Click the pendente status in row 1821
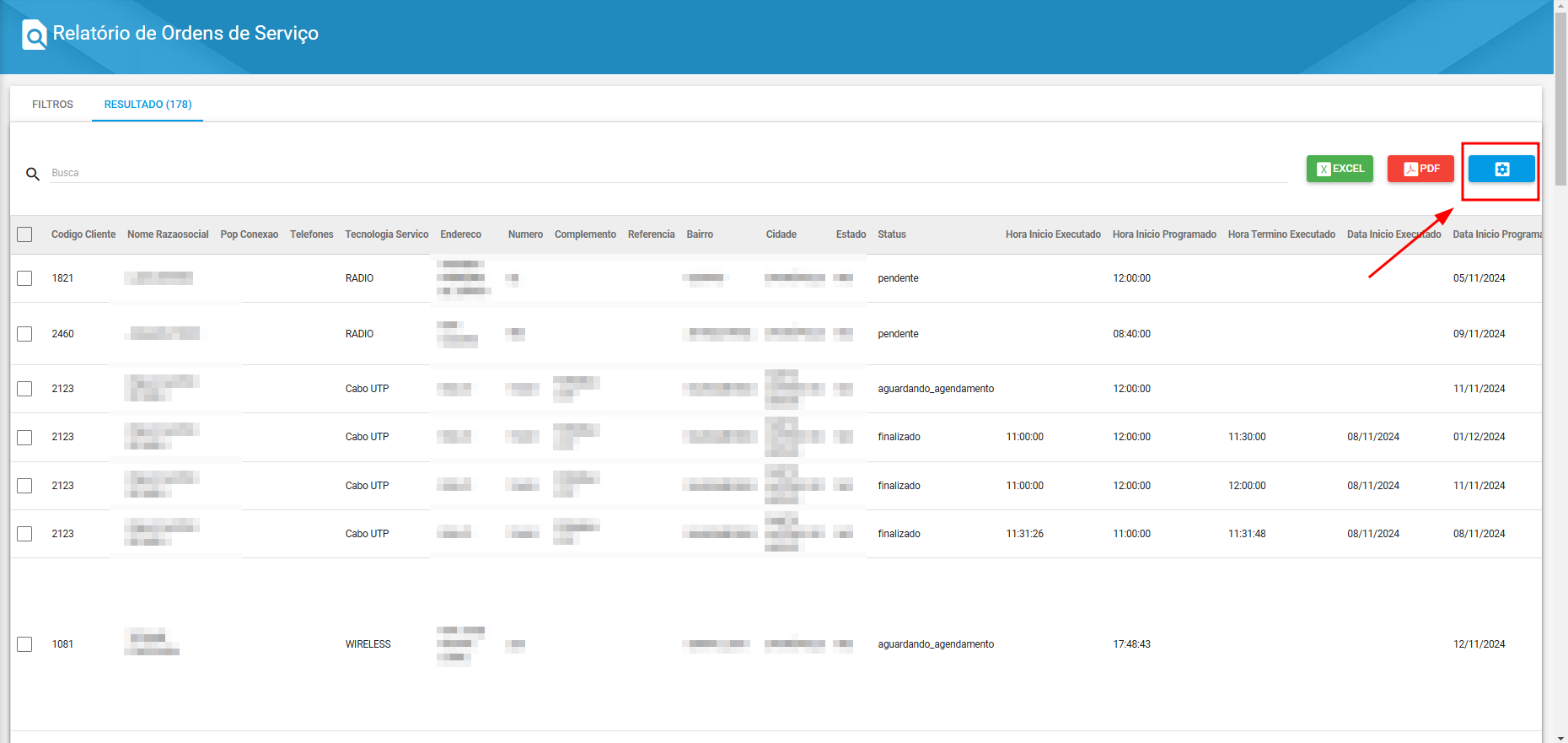Image resolution: width=1568 pixels, height=743 pixels. click(x=898, y=278)
